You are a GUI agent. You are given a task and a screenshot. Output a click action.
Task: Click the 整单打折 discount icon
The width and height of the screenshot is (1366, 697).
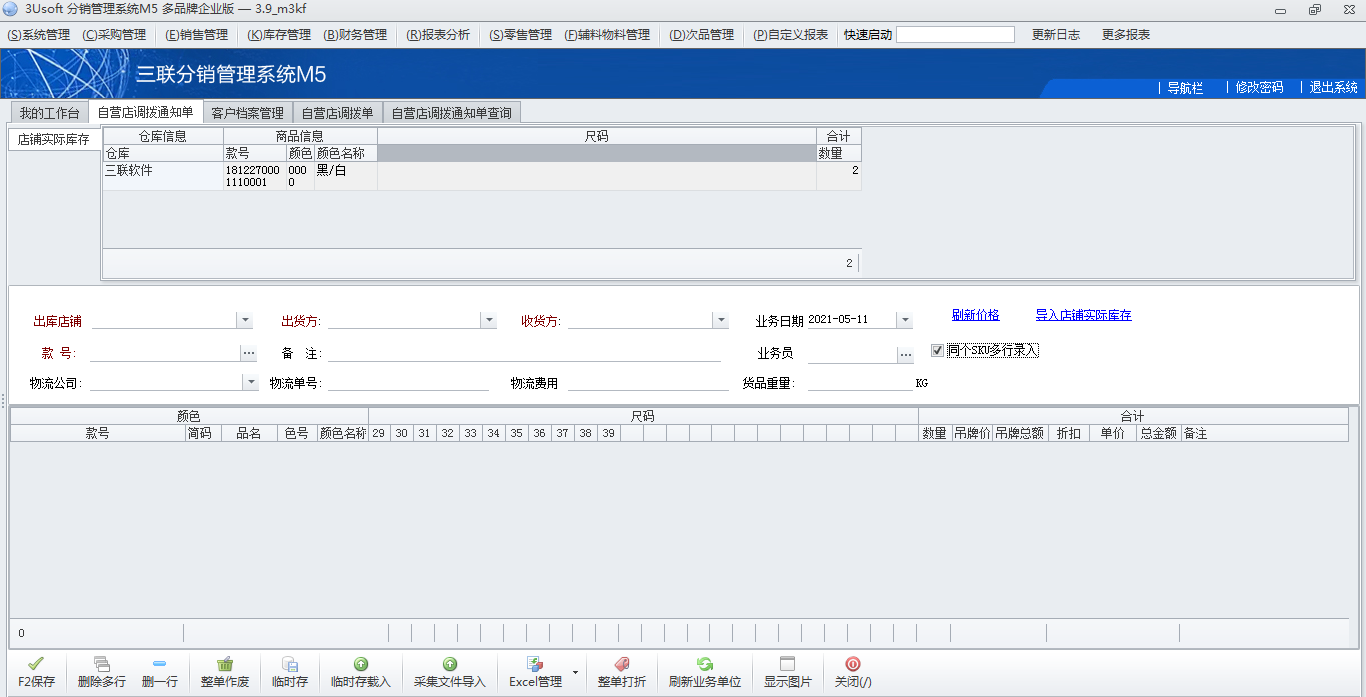coord(621,664)
